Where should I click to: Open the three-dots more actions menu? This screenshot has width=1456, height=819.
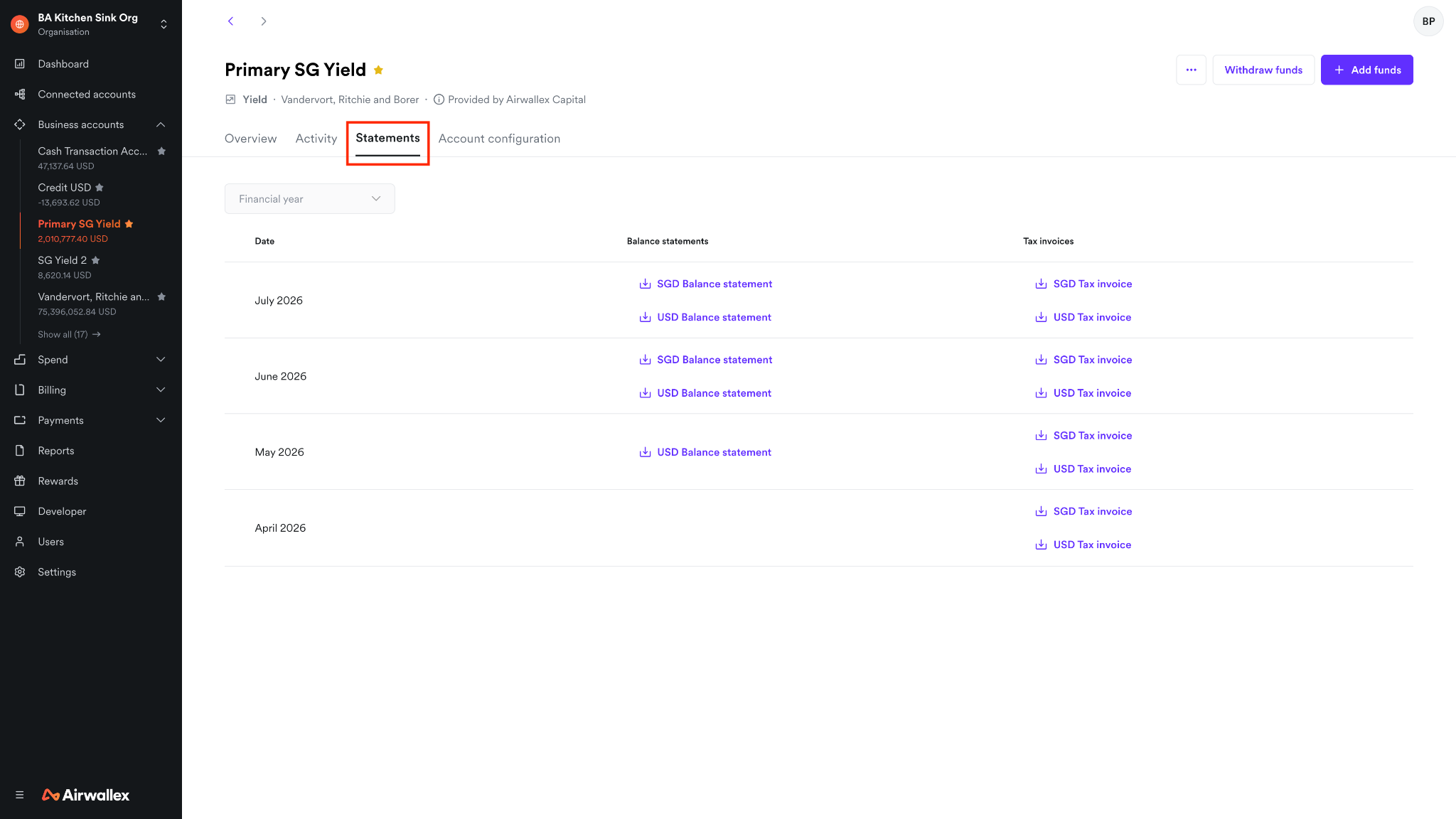coord(1191,70)
